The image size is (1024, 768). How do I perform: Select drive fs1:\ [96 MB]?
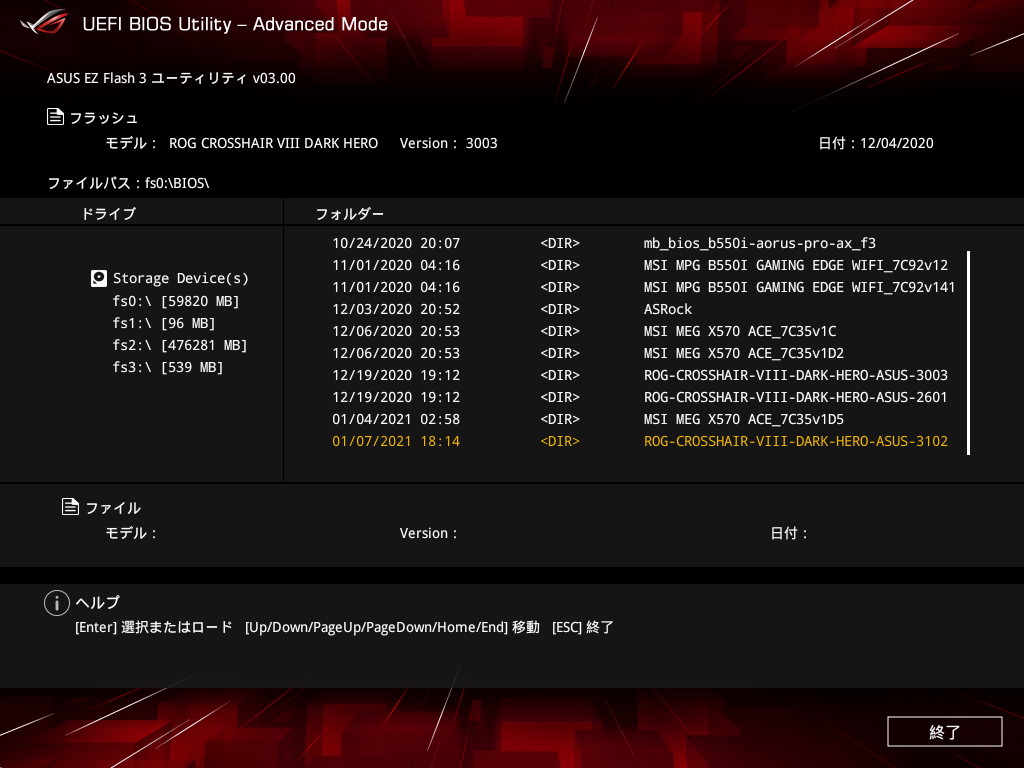pyautogui.click(x=163, y=323)
